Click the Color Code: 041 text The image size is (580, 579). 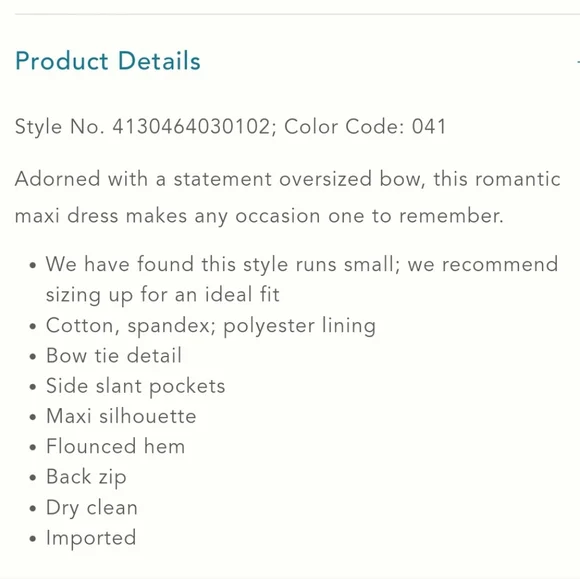click(365, 127)
